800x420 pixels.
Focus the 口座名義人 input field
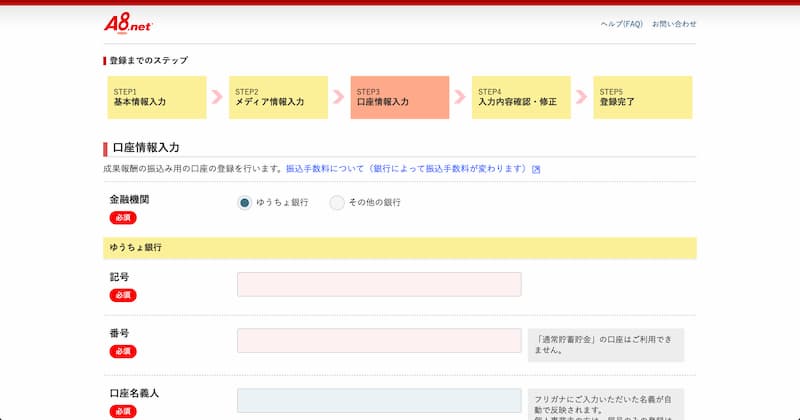point(379,401)
